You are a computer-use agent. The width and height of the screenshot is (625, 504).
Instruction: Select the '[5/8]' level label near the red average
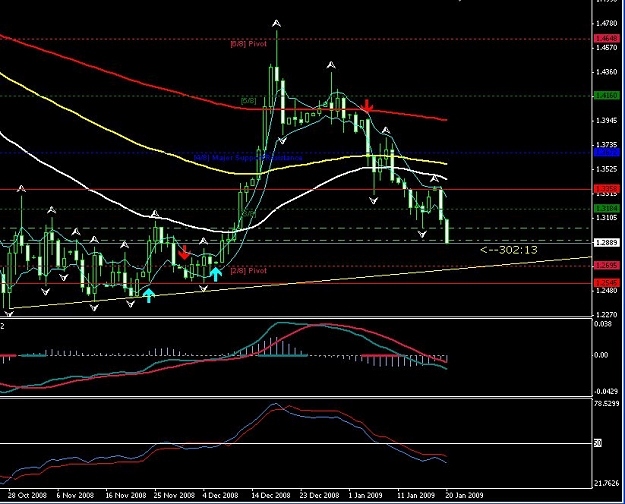[x=248, y=101]
